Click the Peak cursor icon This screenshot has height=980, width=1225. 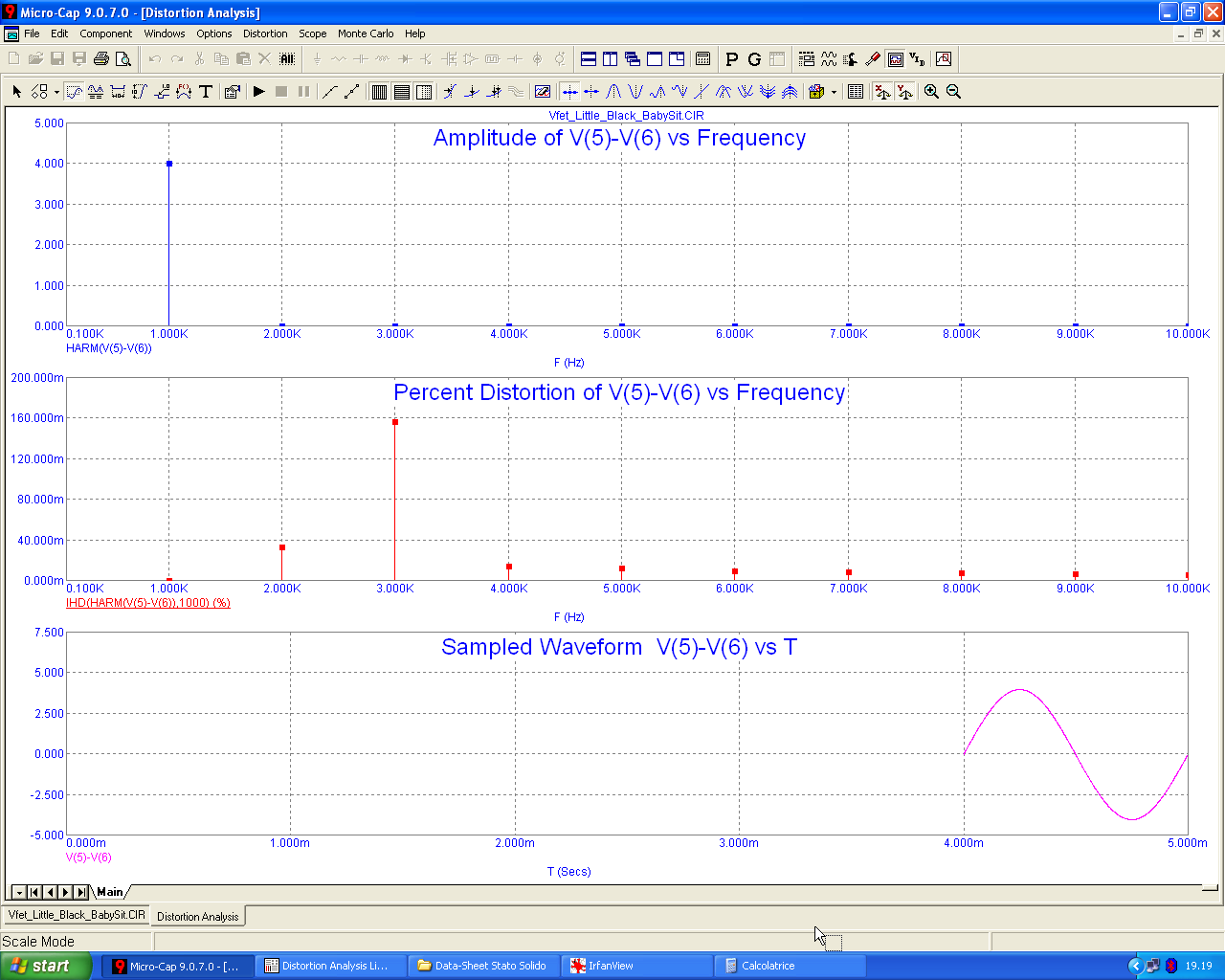pos(613,92)
